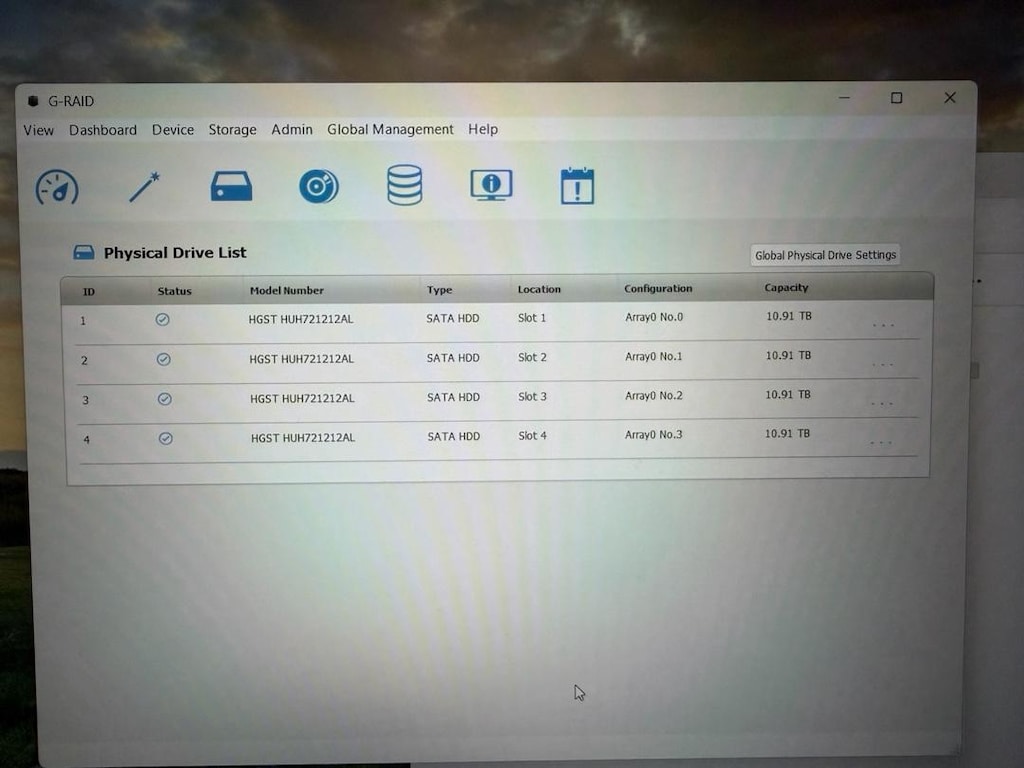Click the Slot 2 location cell
Screen dimensions: 1024x768
click(532, 357)
